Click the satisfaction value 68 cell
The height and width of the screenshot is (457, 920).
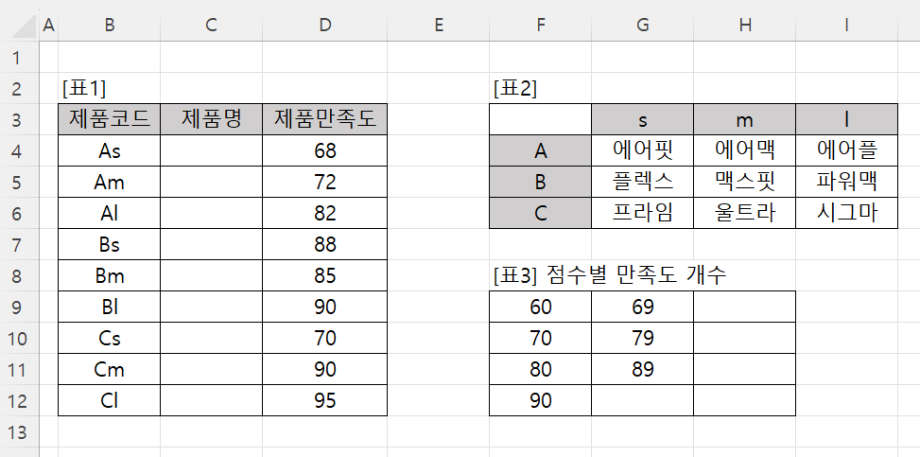[x=325, y=152]
